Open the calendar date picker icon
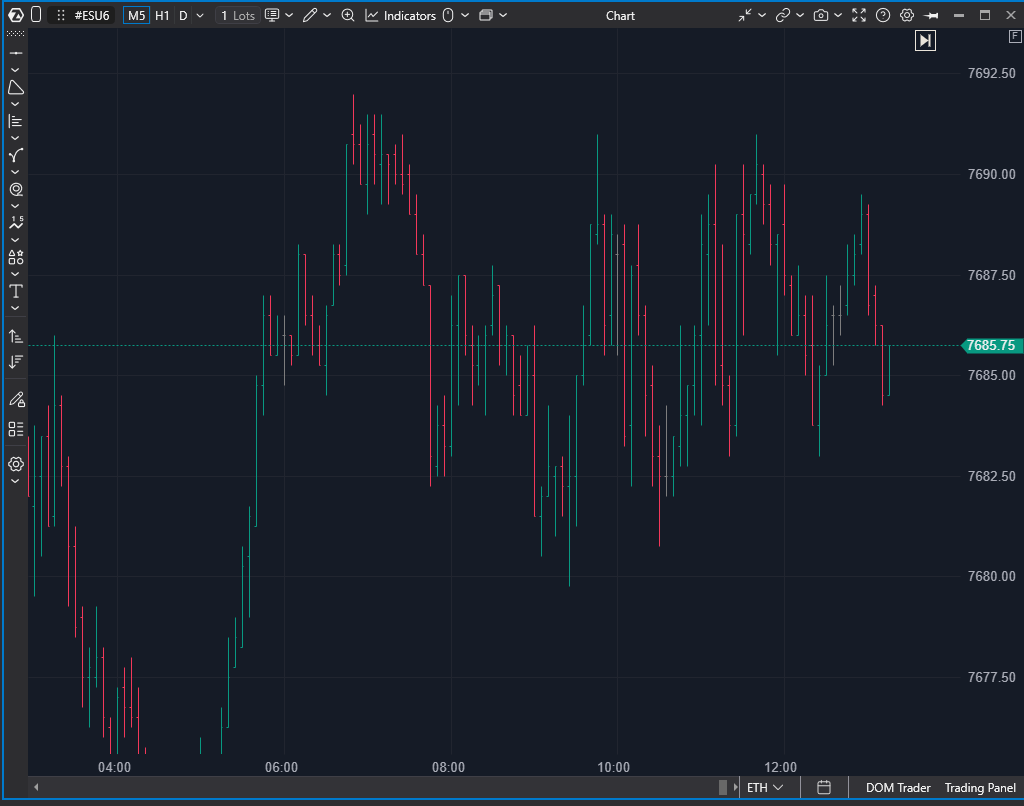The width and height of the screenshot is (1024, 806). pos(824,787)
